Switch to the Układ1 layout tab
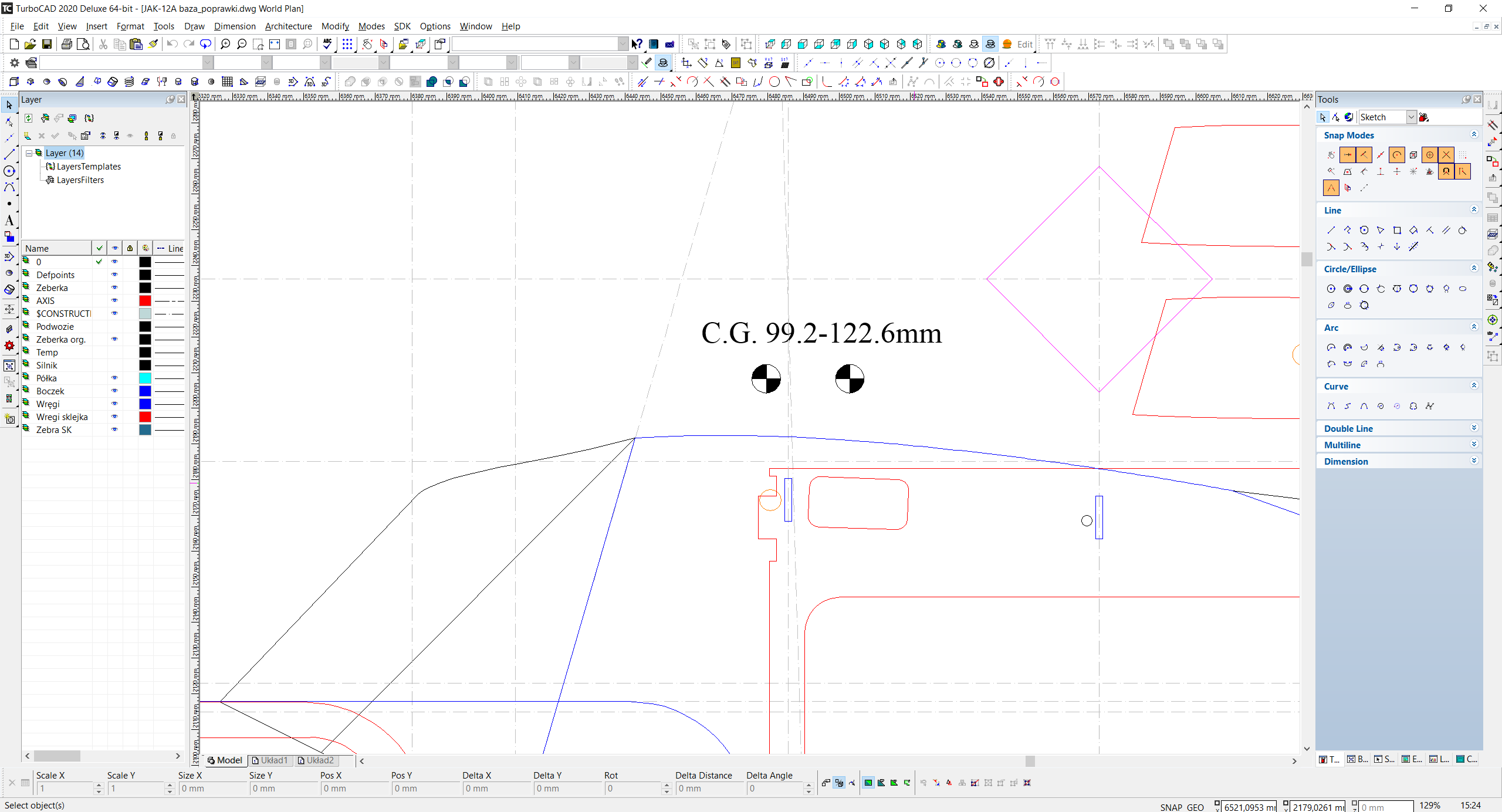Viewport: 1502px width, 812px height. 270,760
